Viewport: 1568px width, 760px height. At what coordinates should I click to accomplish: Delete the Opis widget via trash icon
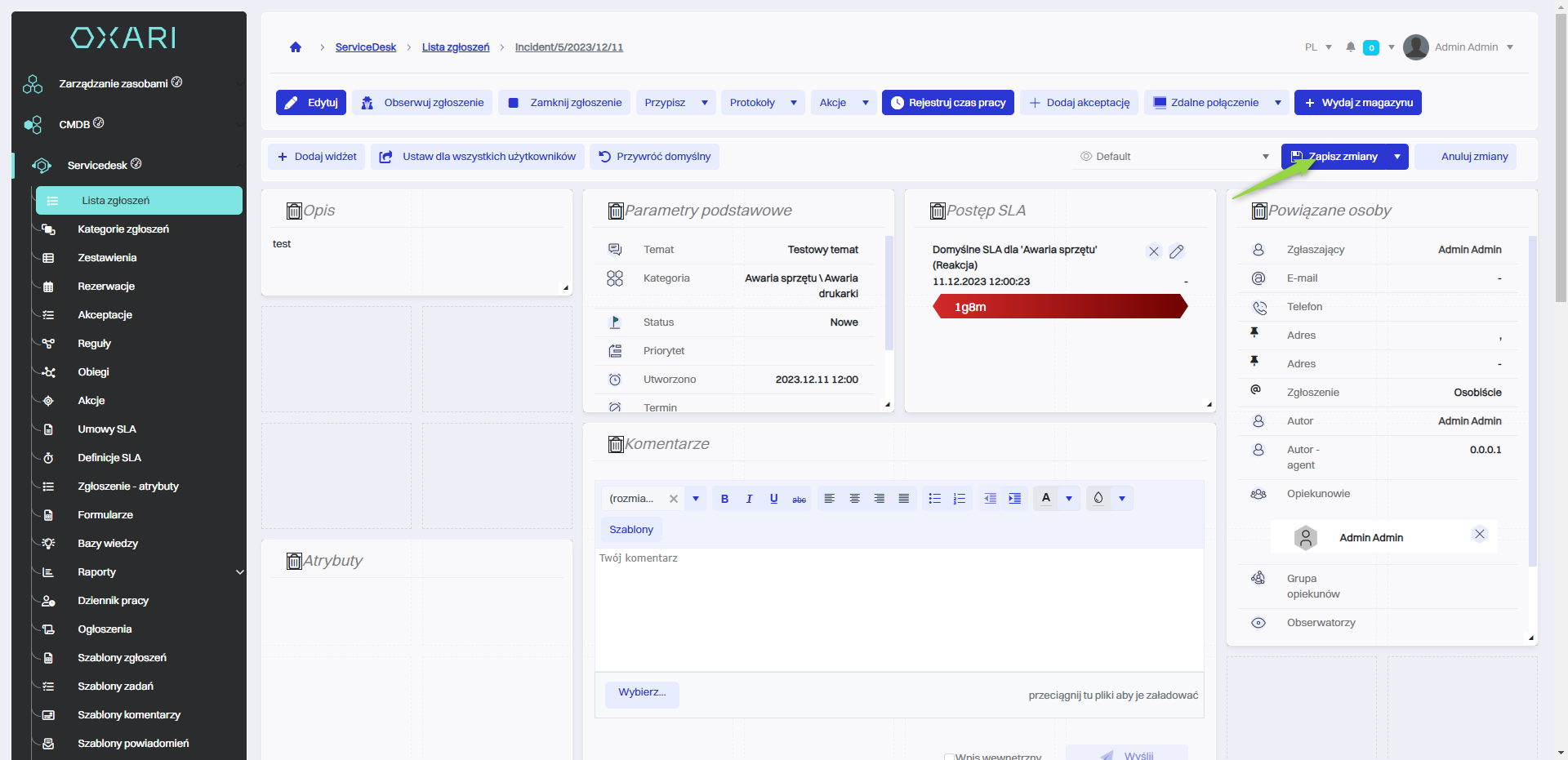(x=294, y=211)
